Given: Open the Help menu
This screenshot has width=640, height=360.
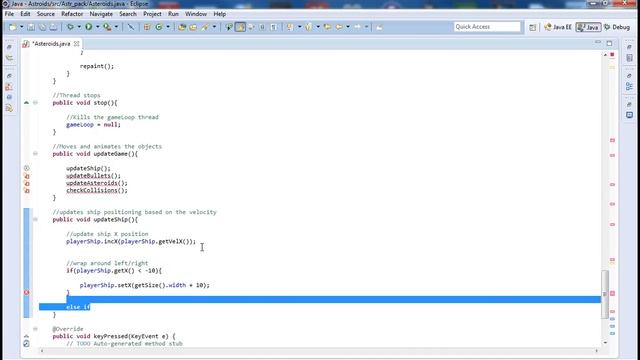Looking at the screenshot, I should click(x=220, y=14).
